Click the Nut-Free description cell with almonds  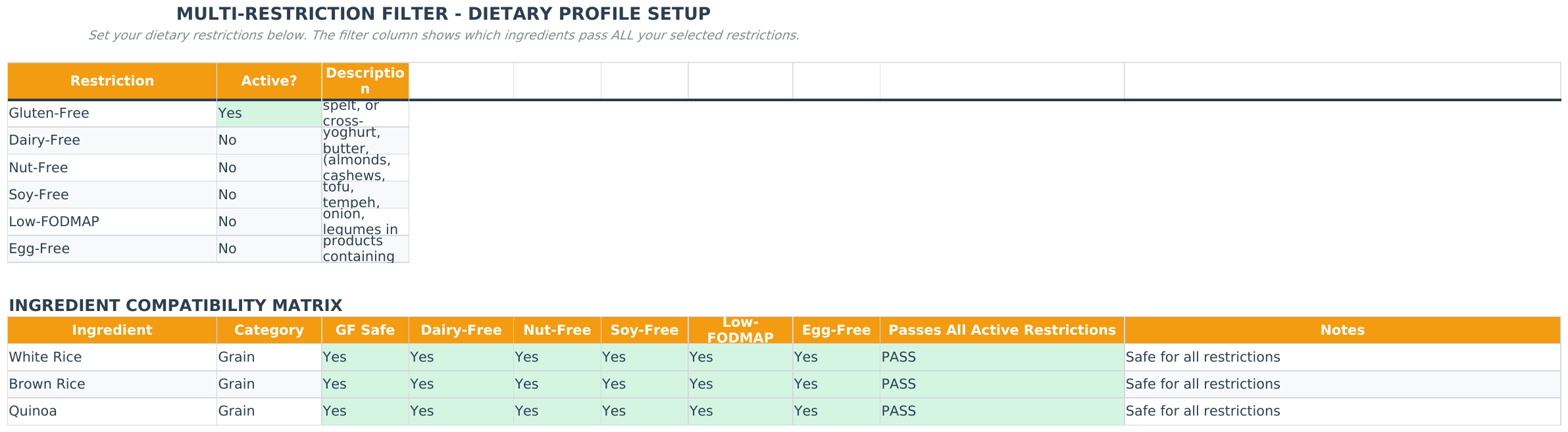click(x=365, y=168)
